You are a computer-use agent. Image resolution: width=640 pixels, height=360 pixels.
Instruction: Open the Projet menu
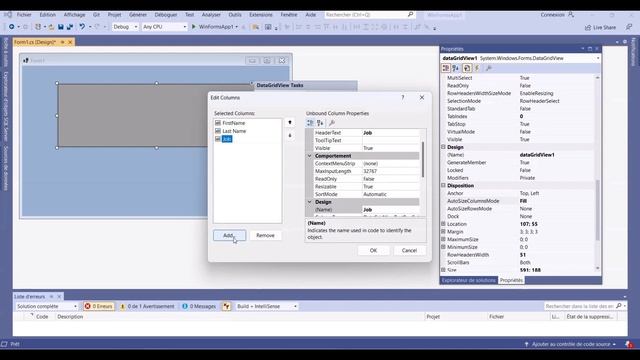(115, 15)
